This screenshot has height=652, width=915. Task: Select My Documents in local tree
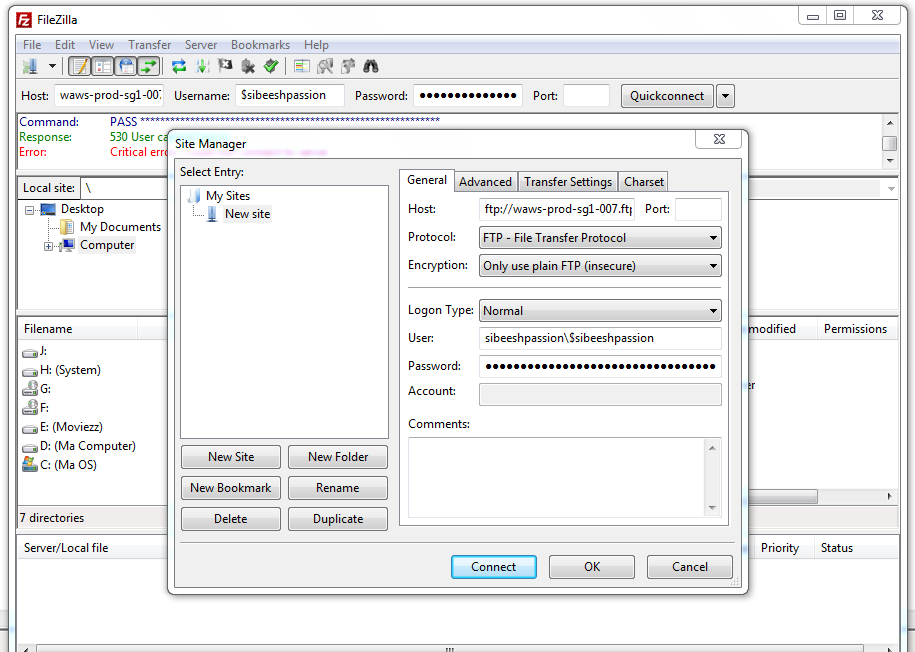[x=120, y=227]
